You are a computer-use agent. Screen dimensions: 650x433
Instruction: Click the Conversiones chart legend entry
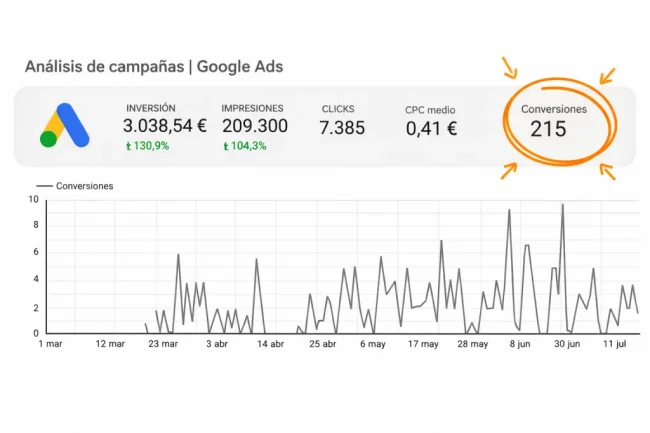click(75, 186)
